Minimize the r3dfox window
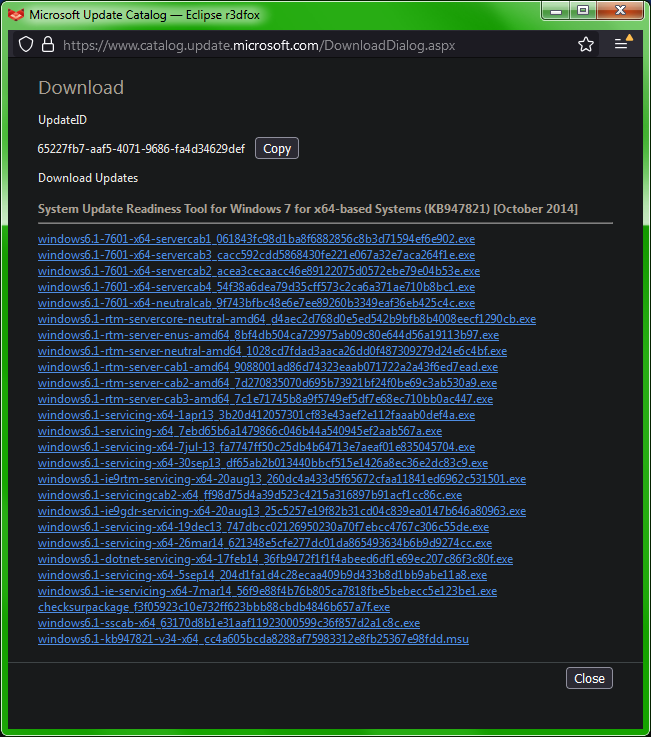The image size is (651, 737). click(x=556, y=11)
